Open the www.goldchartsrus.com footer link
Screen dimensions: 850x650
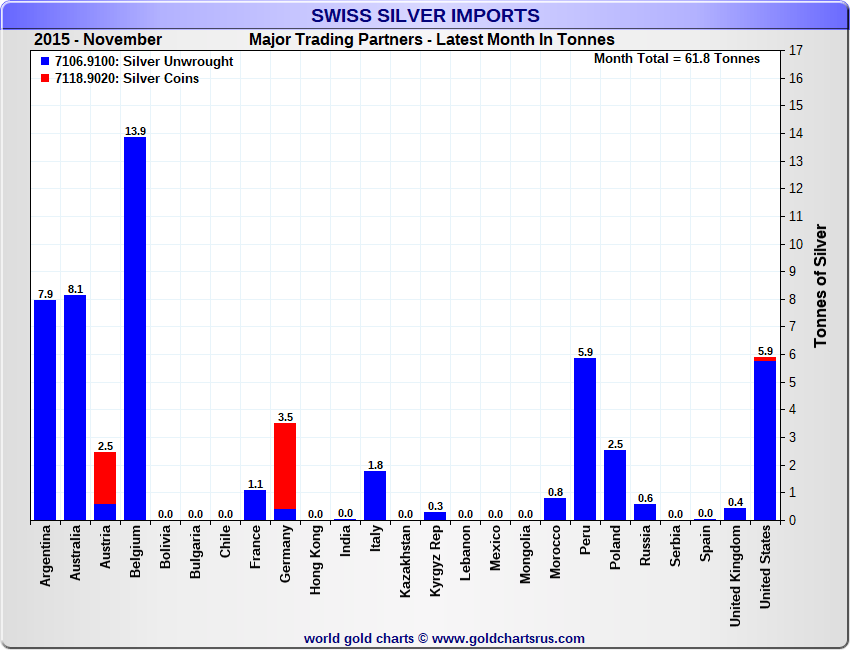(x=507, y=638)
